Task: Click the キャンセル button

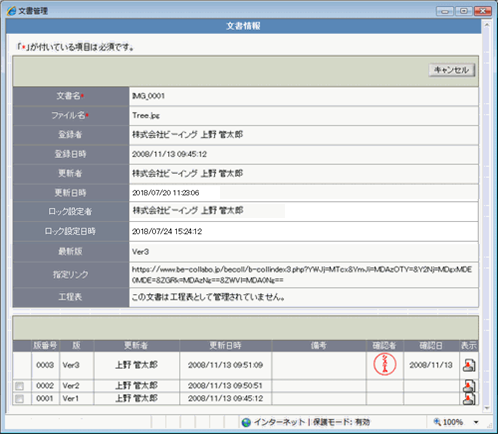Action: pos(452,70)
